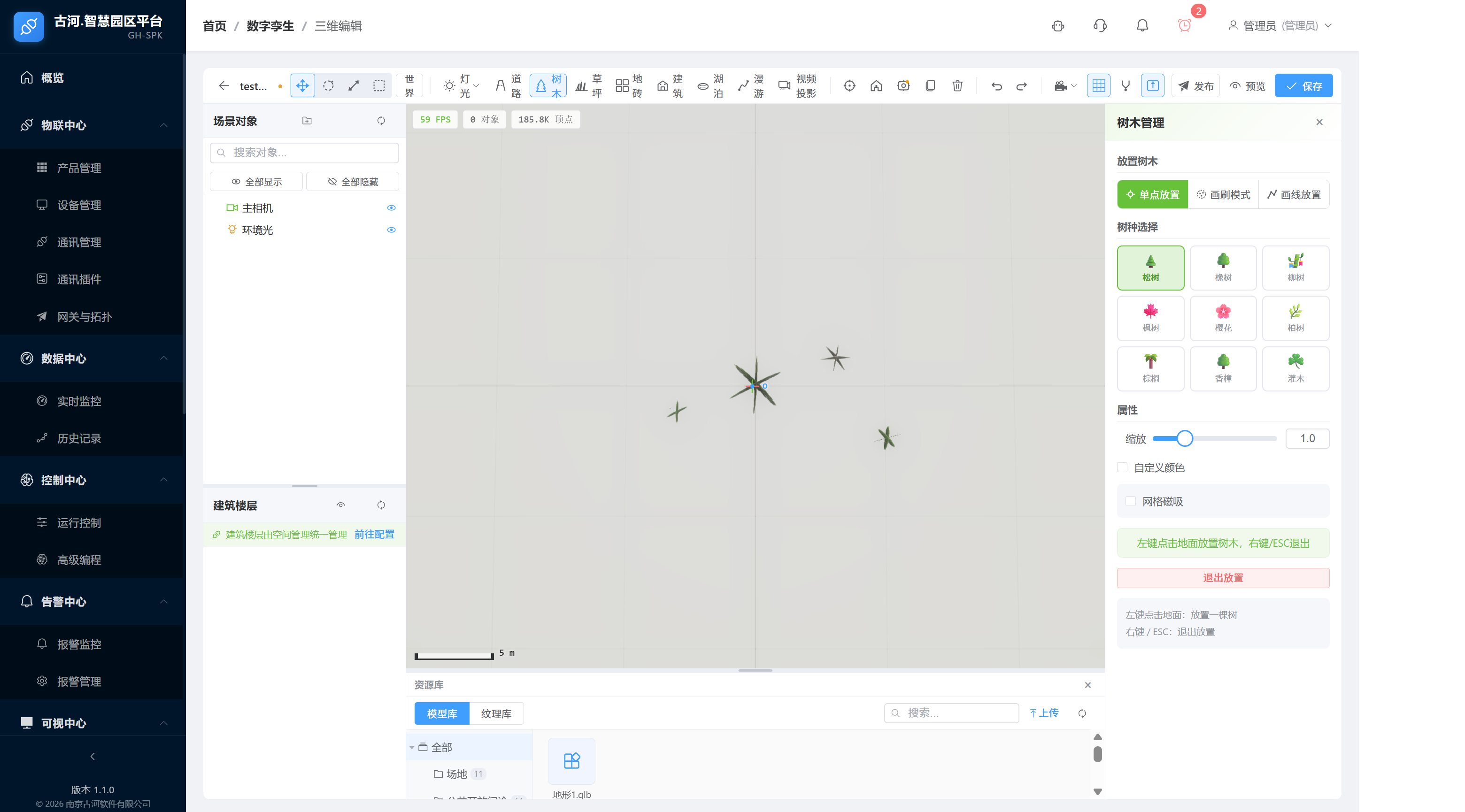Open the alarm clock notifications icon
The width and height of the screenshot is (1465, 812).
pyautogui.click(x=1184, y=26)
